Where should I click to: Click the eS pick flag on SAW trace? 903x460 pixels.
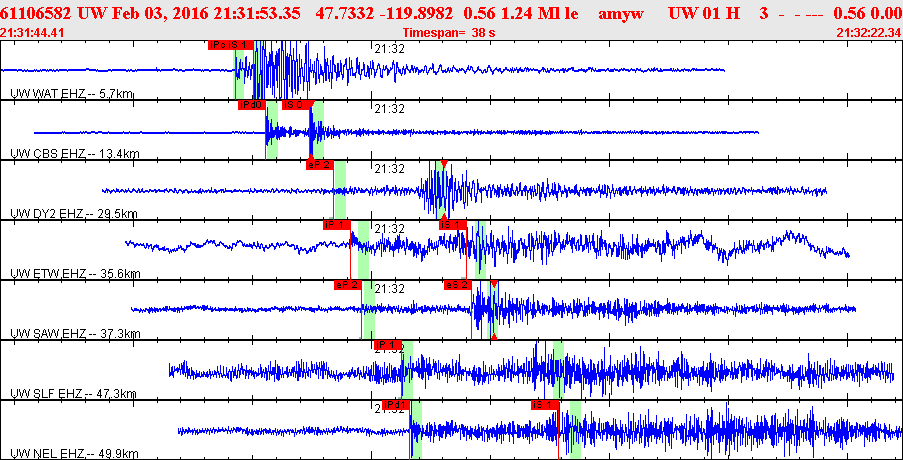pyautogui.click(x=457, y=285)
